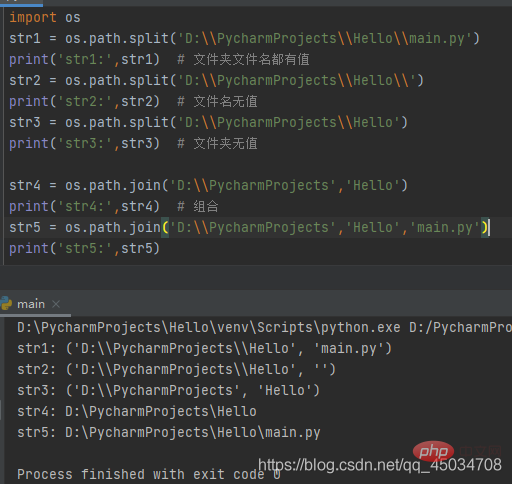Click the red php logo watermark
This screenshot has width=512, height=484.
[x=433, y=451]
